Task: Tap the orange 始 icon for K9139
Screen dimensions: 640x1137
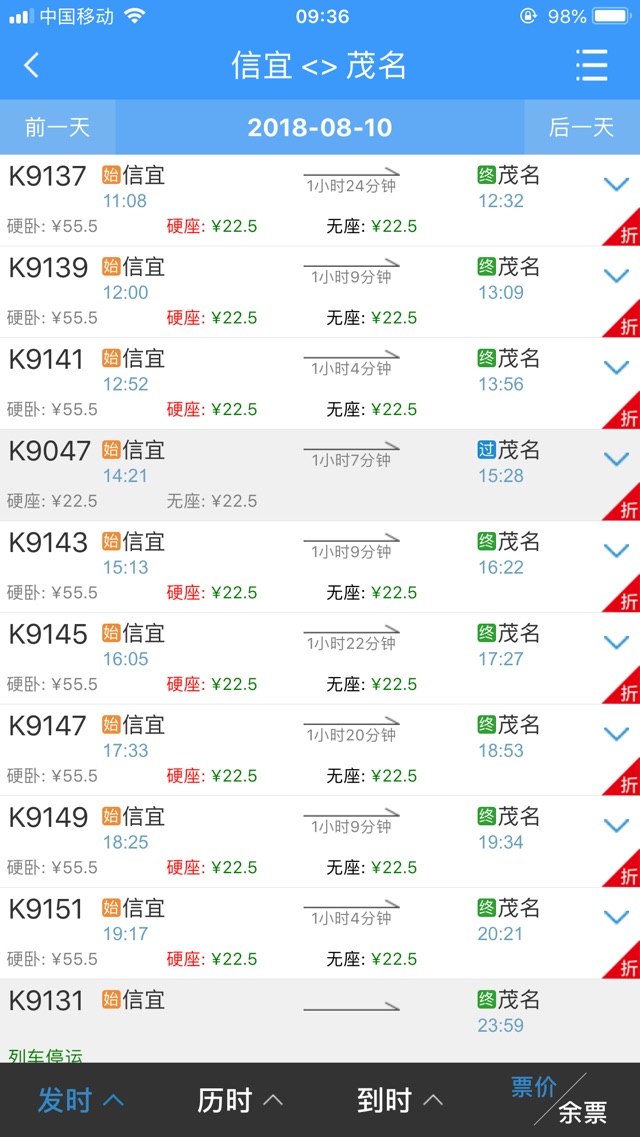Action: click(111, 267)
